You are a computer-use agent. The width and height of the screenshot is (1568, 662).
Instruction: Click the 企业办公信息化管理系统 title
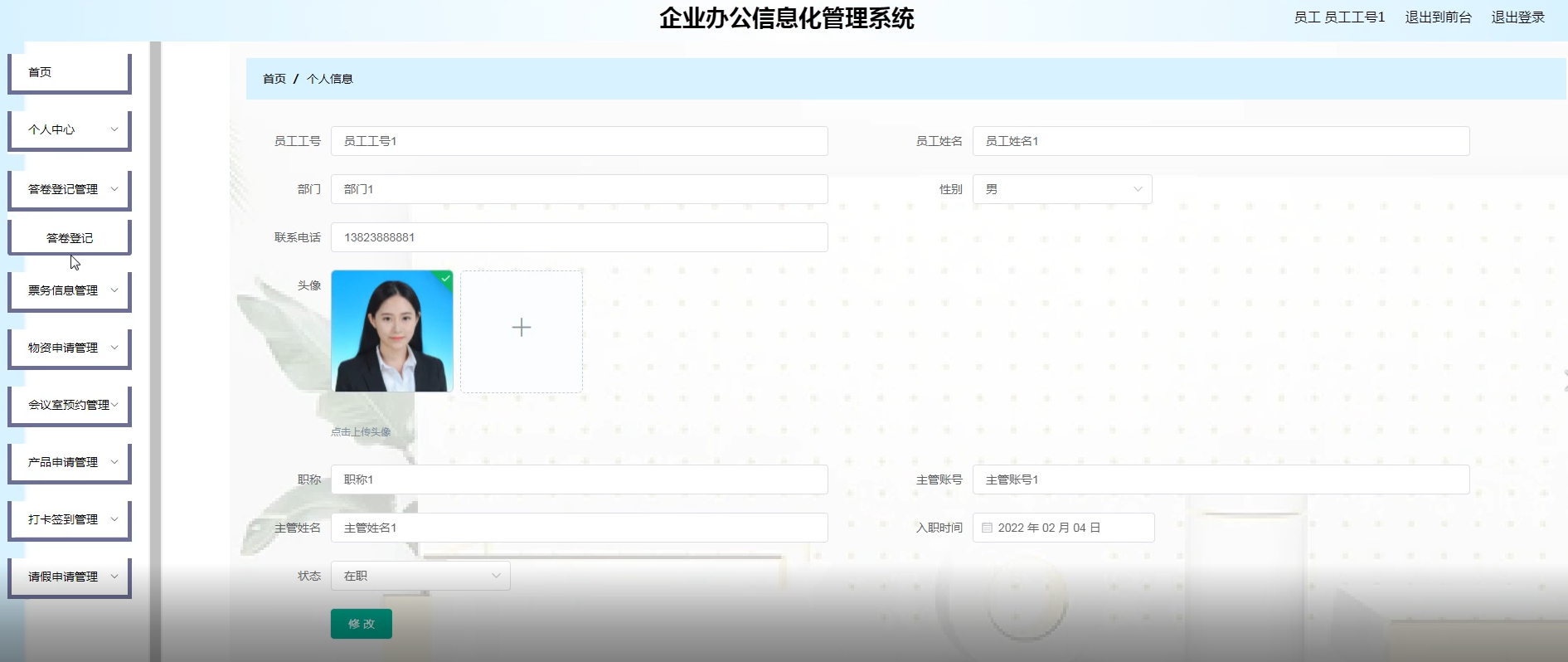tap(787, 18)
